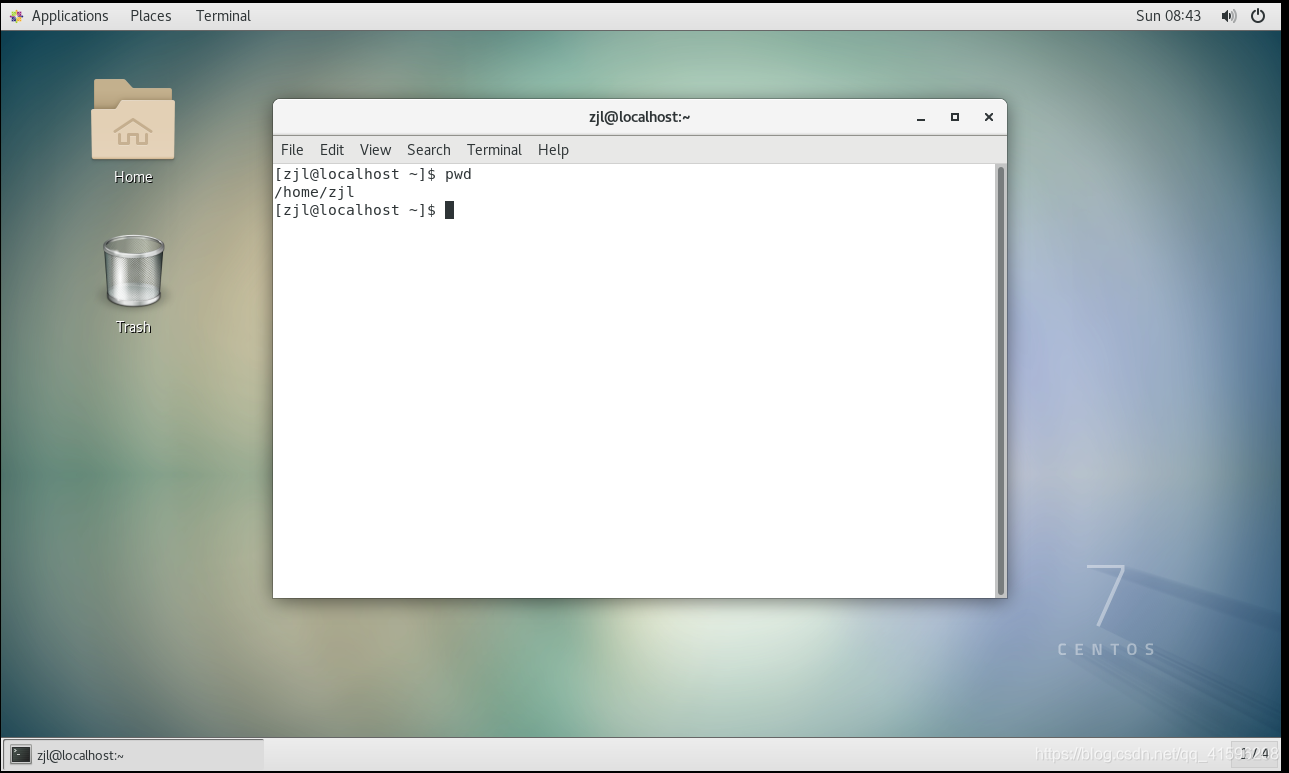Click the Applications activities icon

(x=16, y=16)
